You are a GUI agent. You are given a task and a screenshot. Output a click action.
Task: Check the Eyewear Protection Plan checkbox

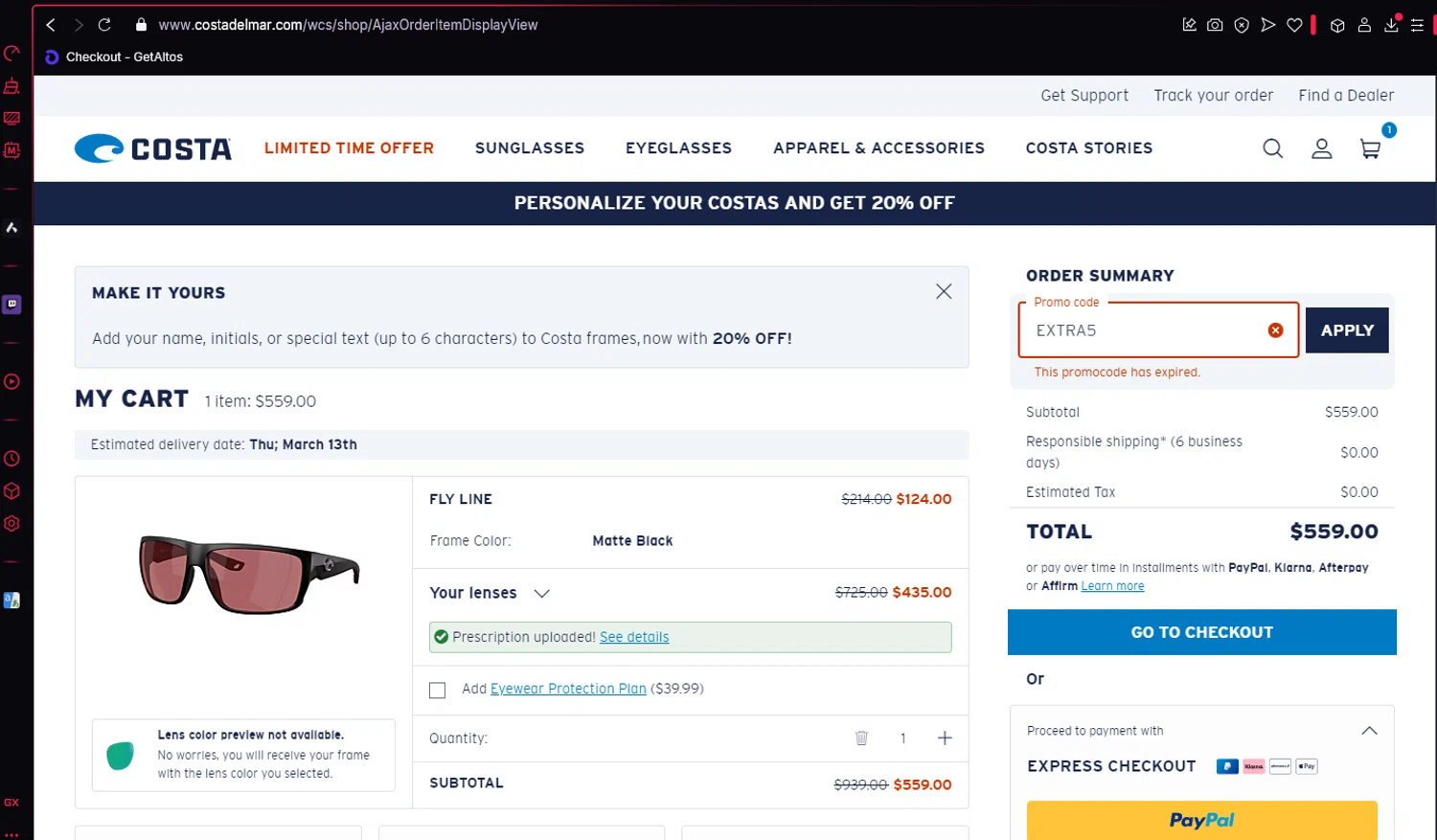[x=438, y=691]
